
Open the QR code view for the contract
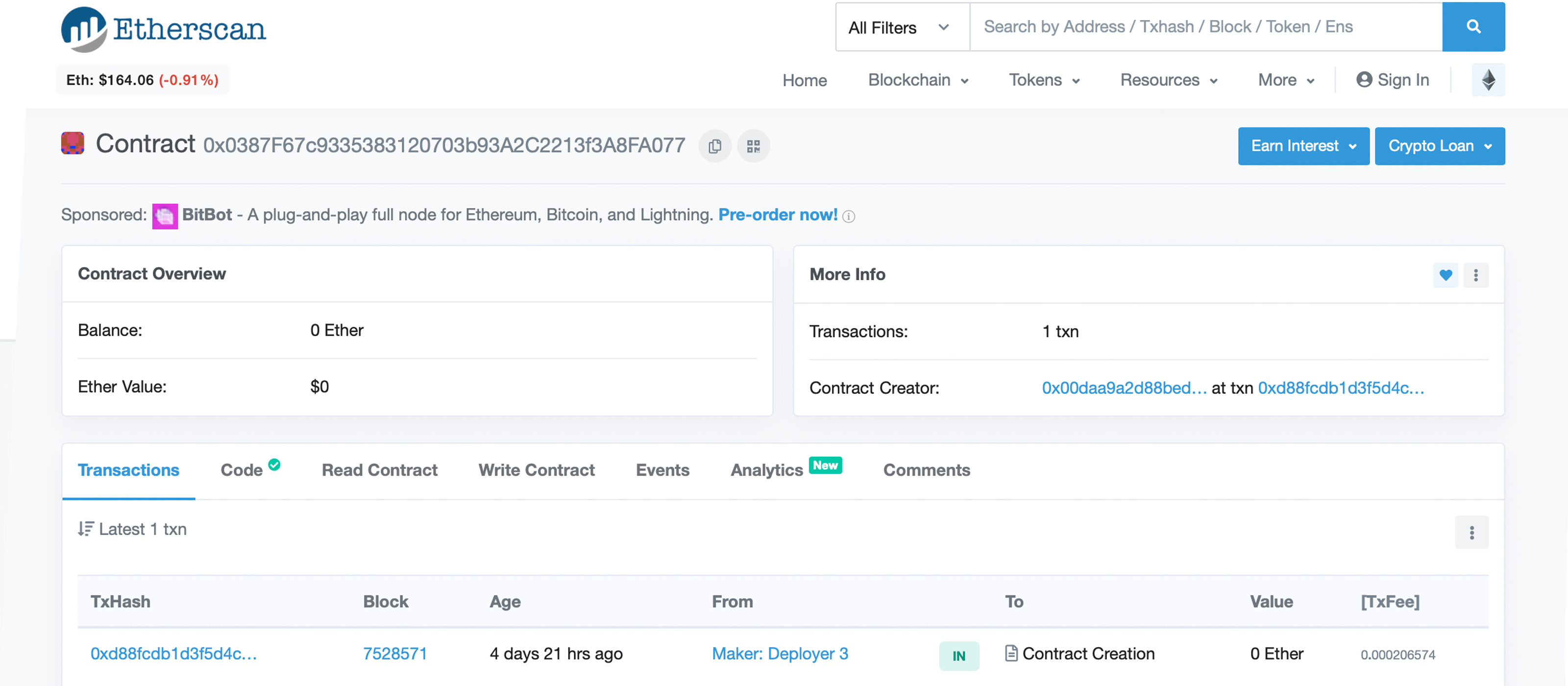753,146
